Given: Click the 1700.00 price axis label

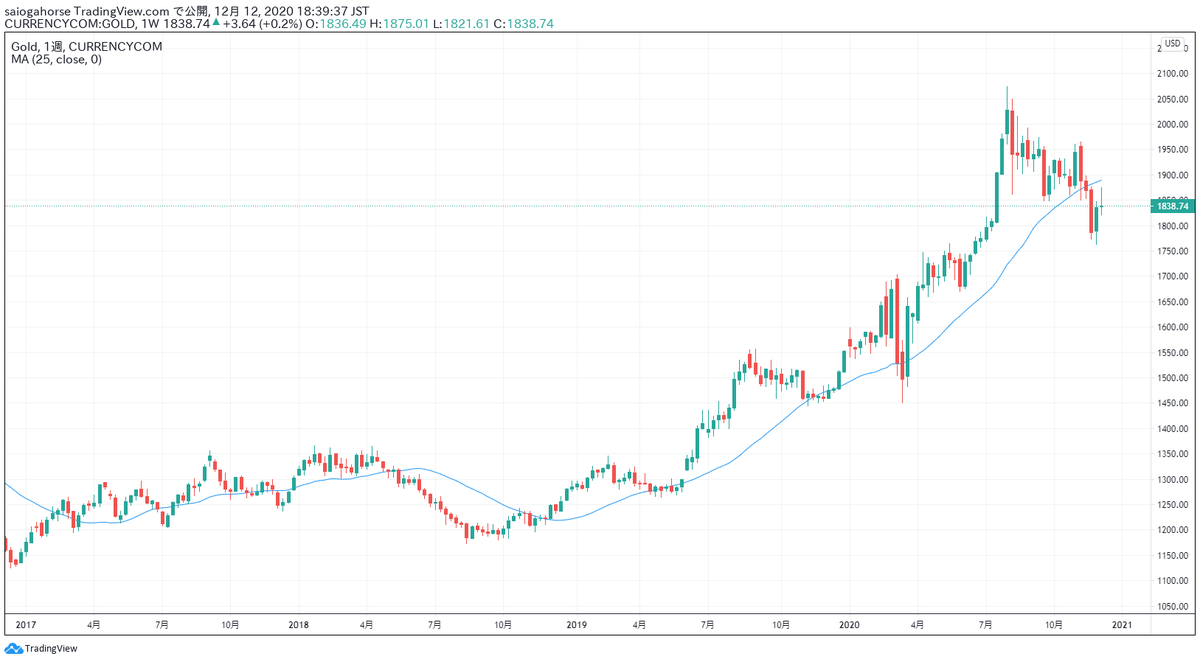Looking at the screenshot, I should coord(1171,277).
